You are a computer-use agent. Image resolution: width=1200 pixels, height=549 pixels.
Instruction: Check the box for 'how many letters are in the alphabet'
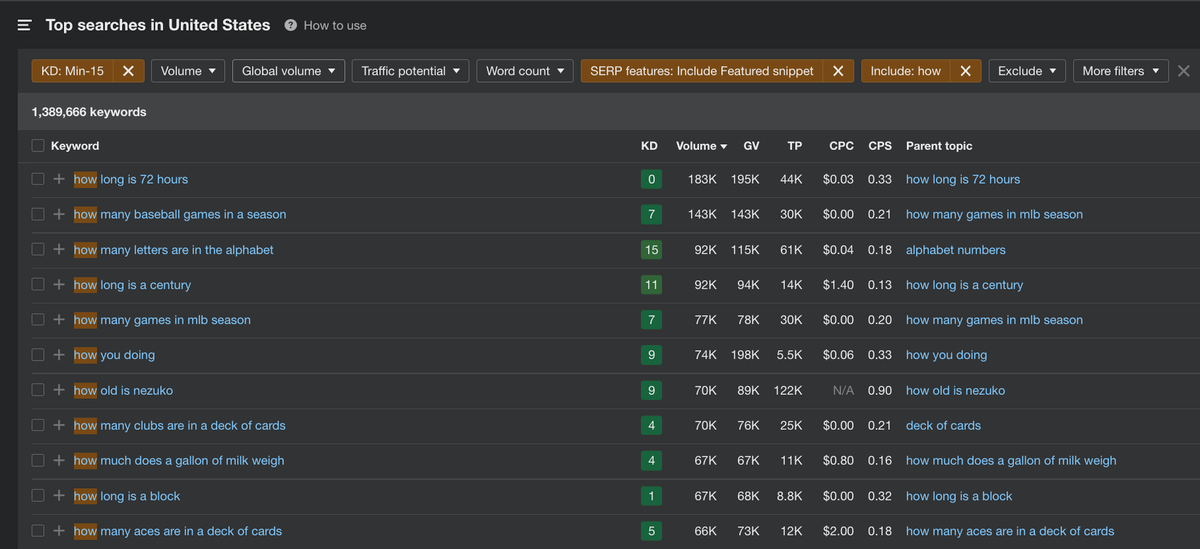click(x=38, y=250)
